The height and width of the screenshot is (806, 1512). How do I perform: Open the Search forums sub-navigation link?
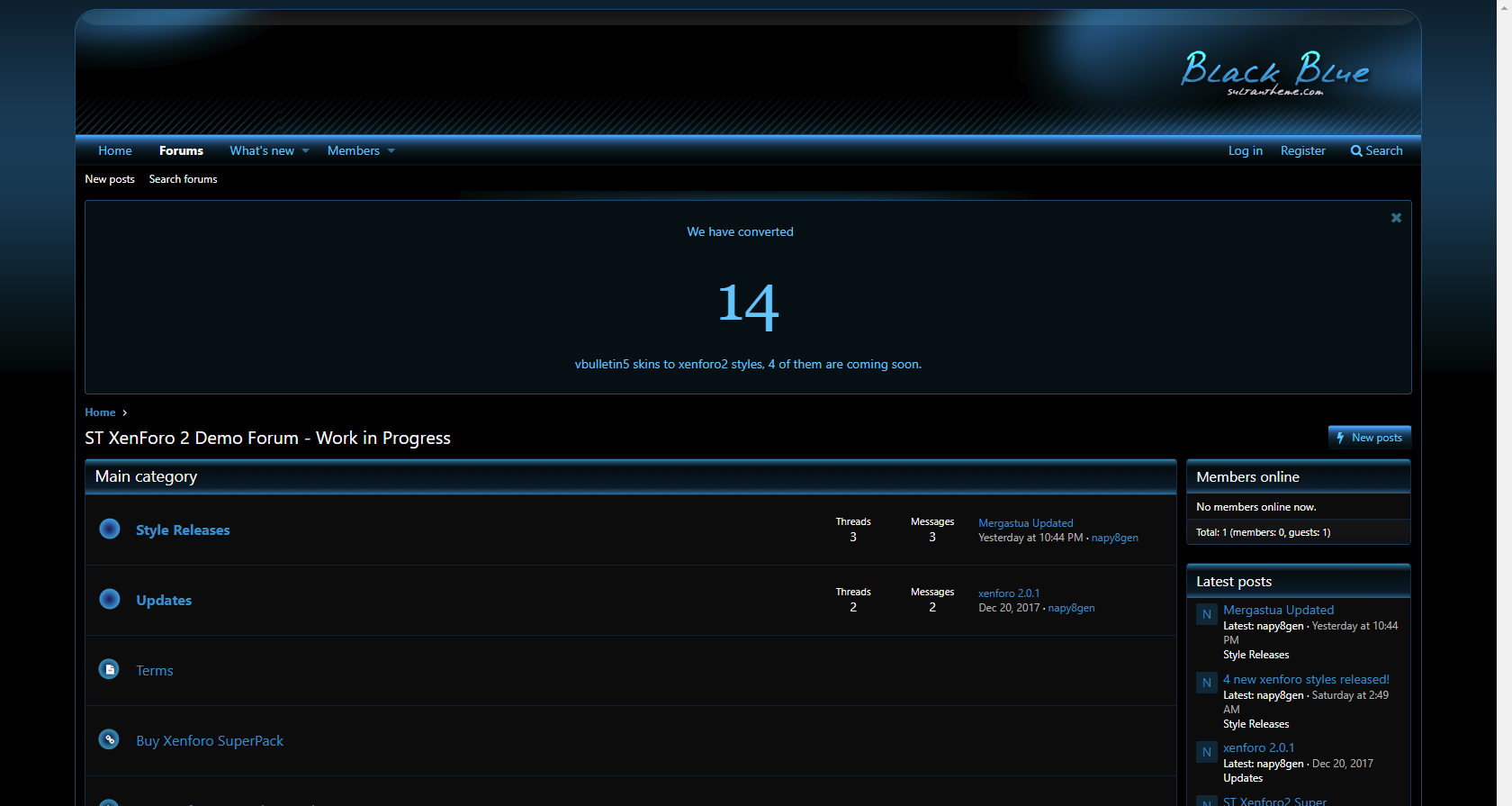pos(183,179)
